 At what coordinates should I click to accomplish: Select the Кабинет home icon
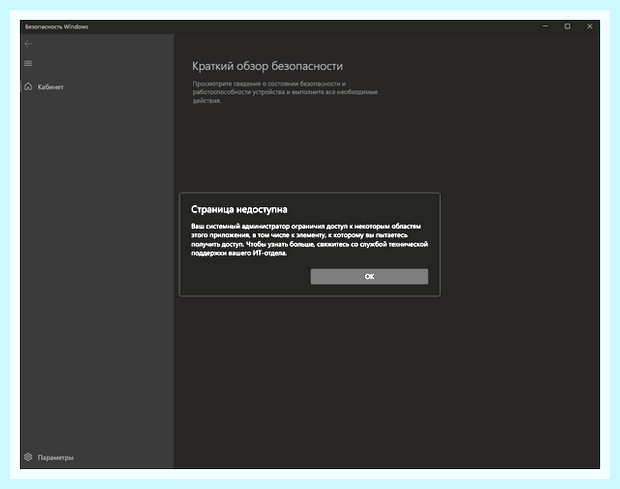coord(28,86)
